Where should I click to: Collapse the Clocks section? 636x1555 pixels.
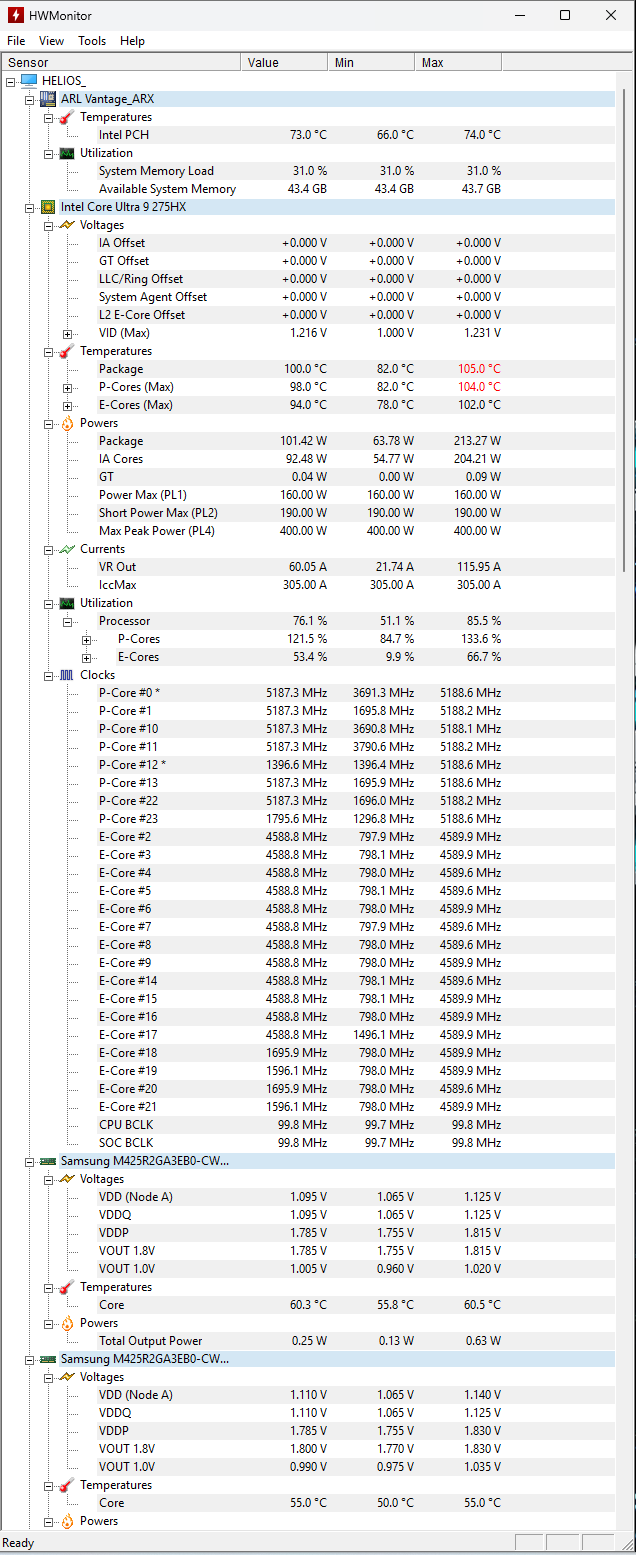coord(49,675)
